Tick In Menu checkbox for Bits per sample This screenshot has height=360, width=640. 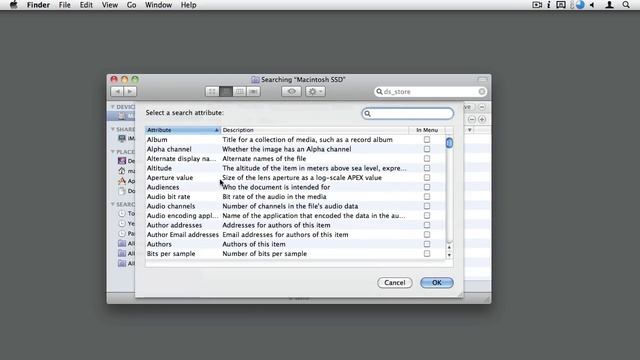[427, 253]
